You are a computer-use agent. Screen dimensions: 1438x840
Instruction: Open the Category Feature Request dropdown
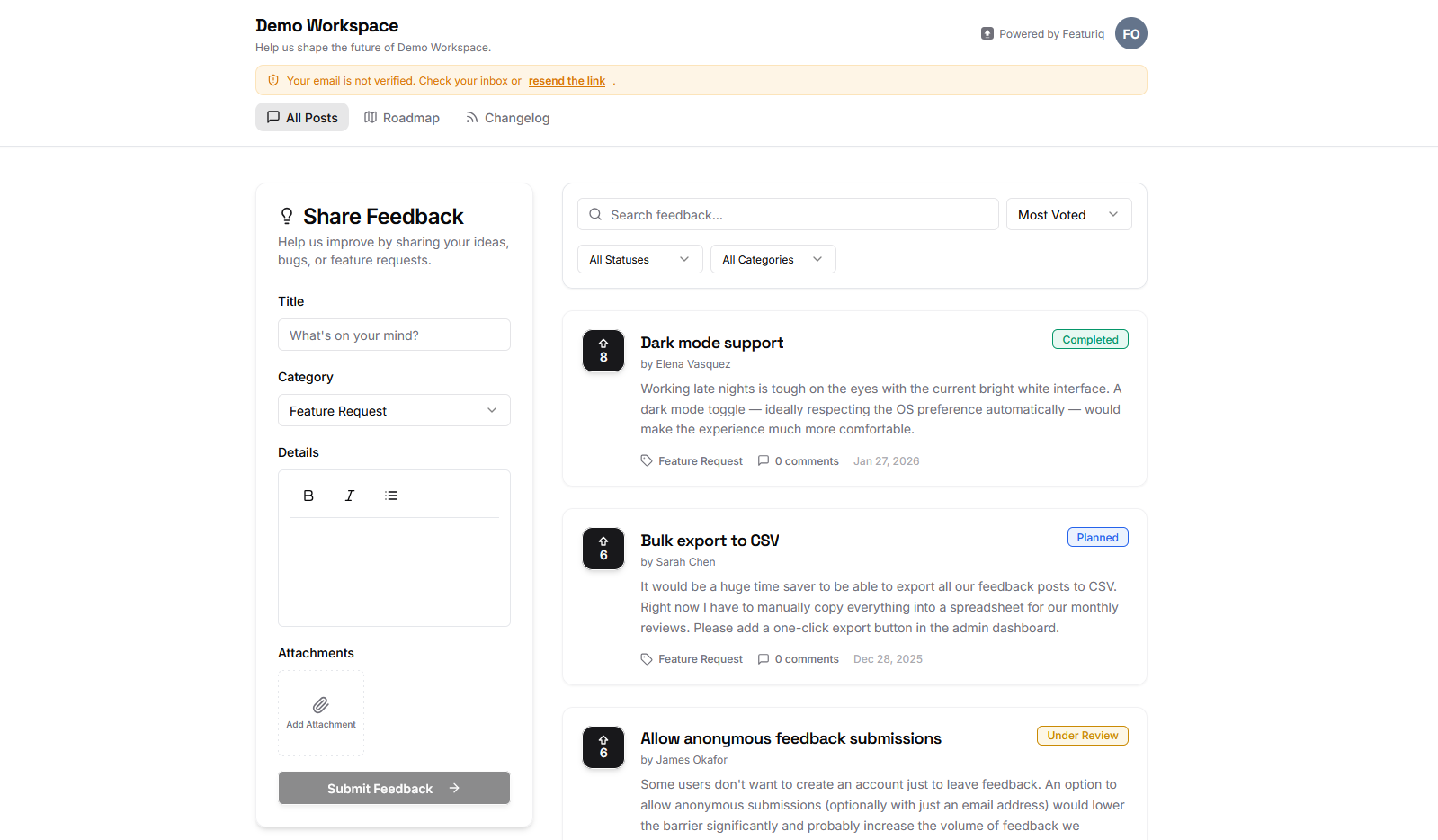tap(394, 410)
